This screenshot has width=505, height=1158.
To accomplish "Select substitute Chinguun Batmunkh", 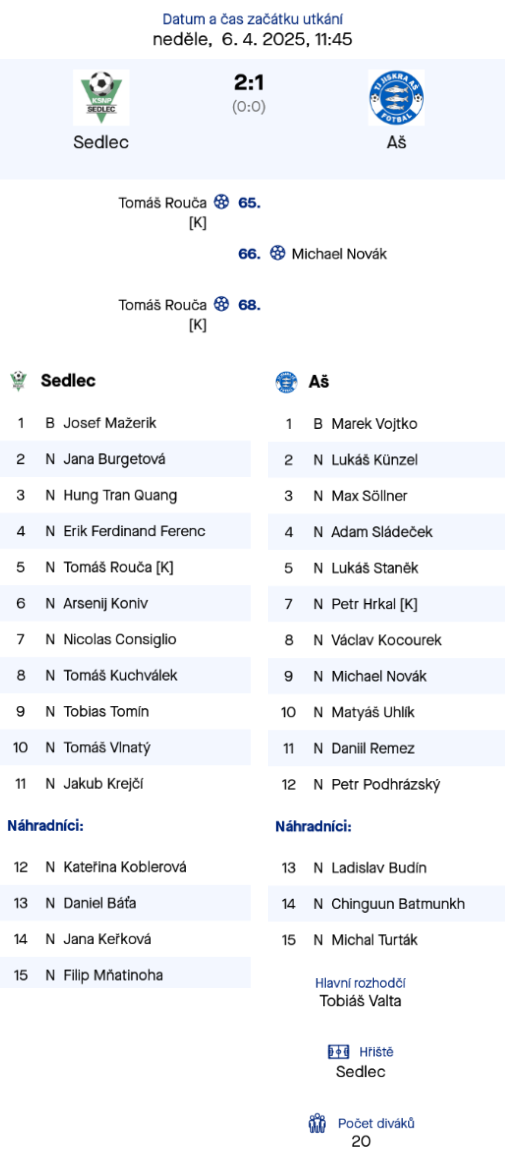I will click(x=398, y=903).
